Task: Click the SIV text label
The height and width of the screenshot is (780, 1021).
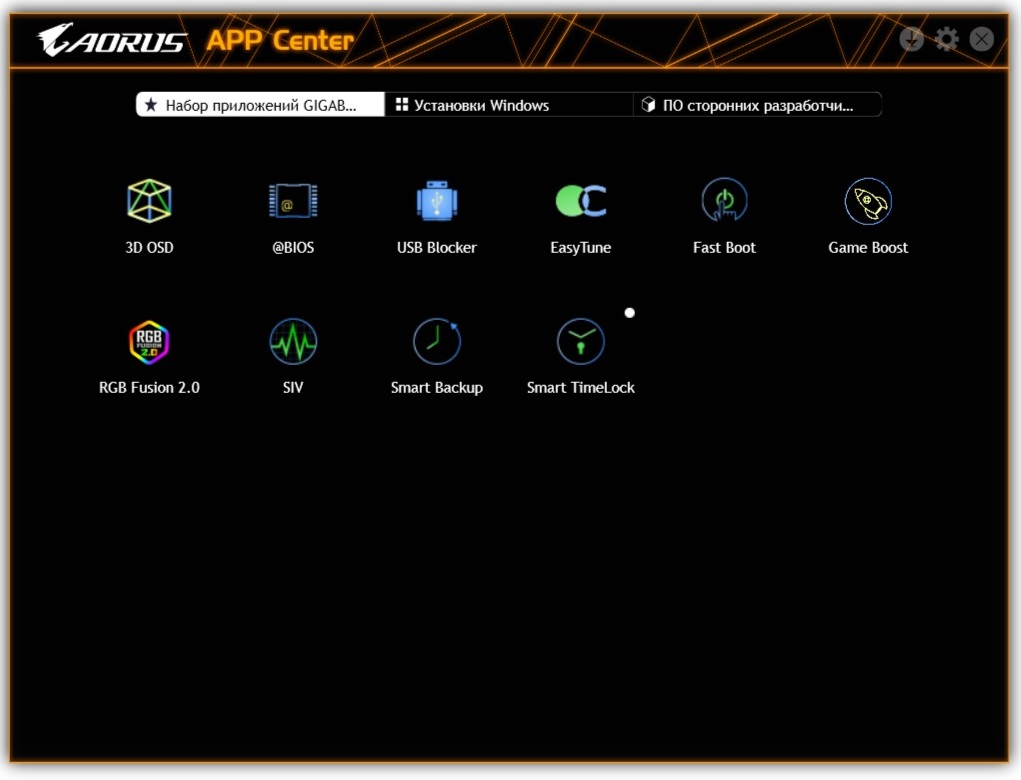Action: 293,387
